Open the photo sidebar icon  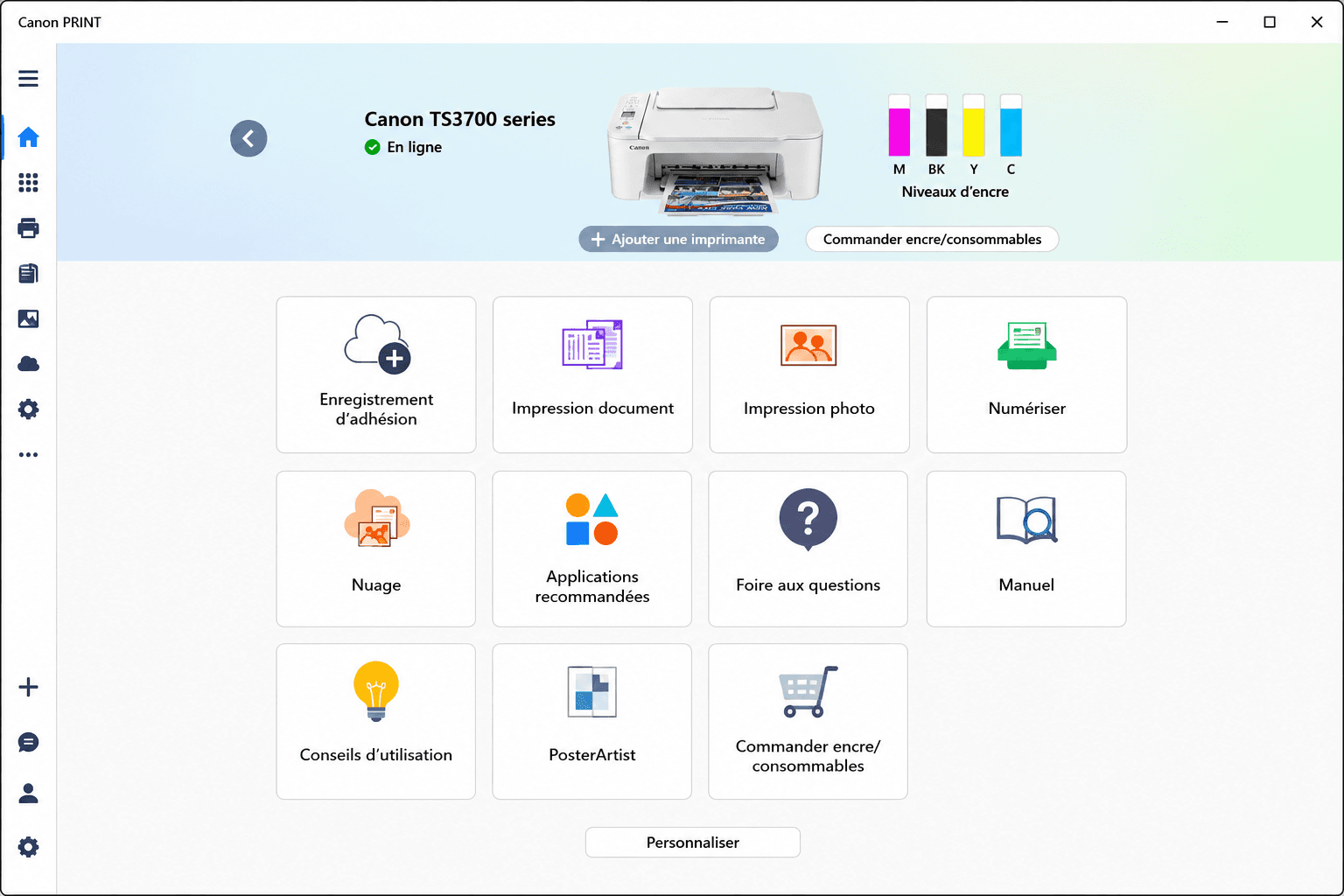28,318
